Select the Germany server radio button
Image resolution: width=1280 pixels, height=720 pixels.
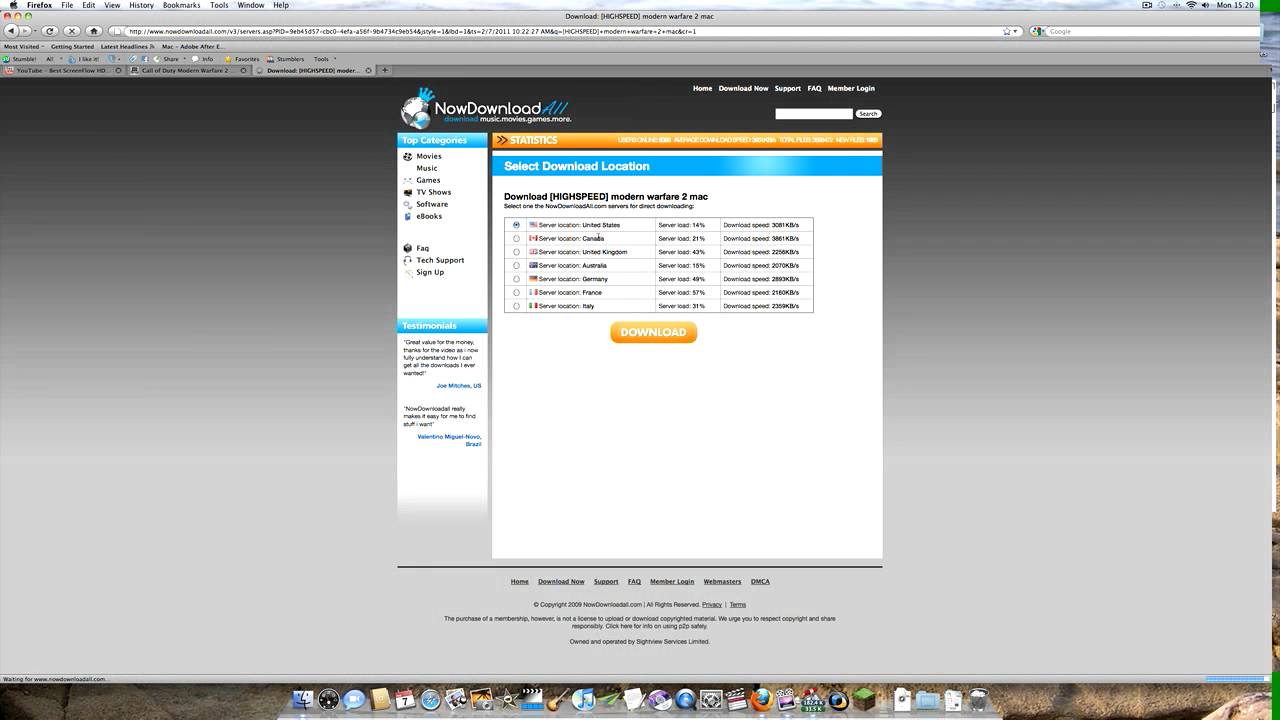516,279
